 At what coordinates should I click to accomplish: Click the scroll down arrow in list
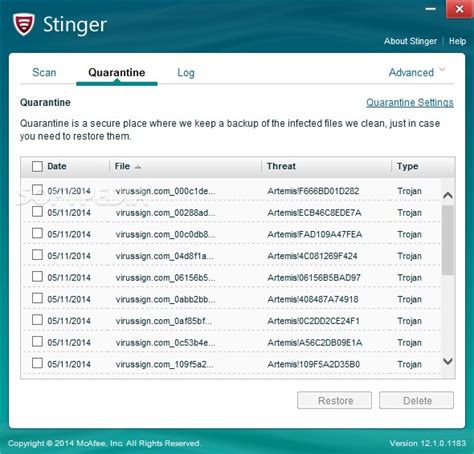click(448, 361)
